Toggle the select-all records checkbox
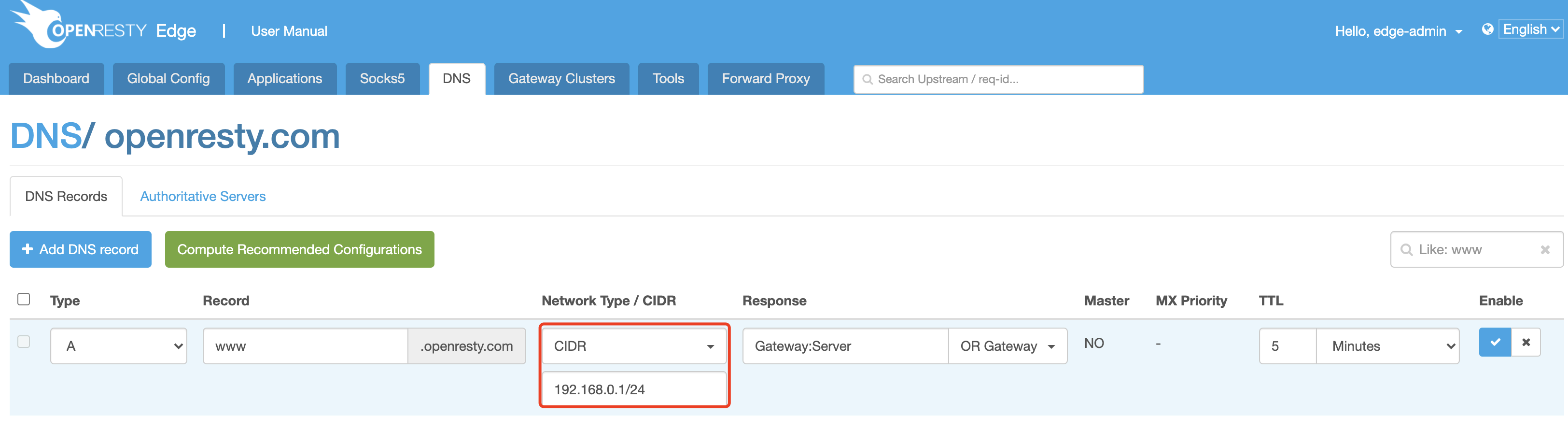The height and width of the screenshot is (431, 1568). 24,299
